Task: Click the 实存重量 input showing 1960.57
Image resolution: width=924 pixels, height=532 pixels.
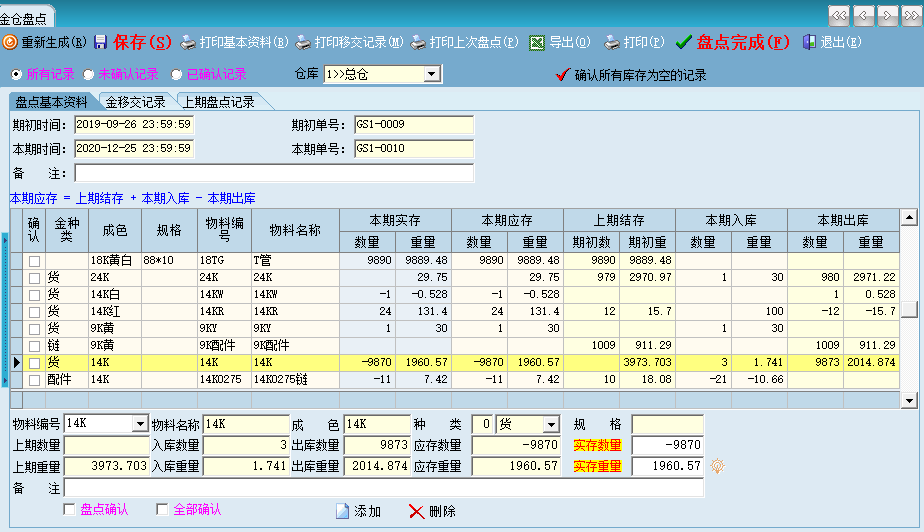Action: pos(667,467)
